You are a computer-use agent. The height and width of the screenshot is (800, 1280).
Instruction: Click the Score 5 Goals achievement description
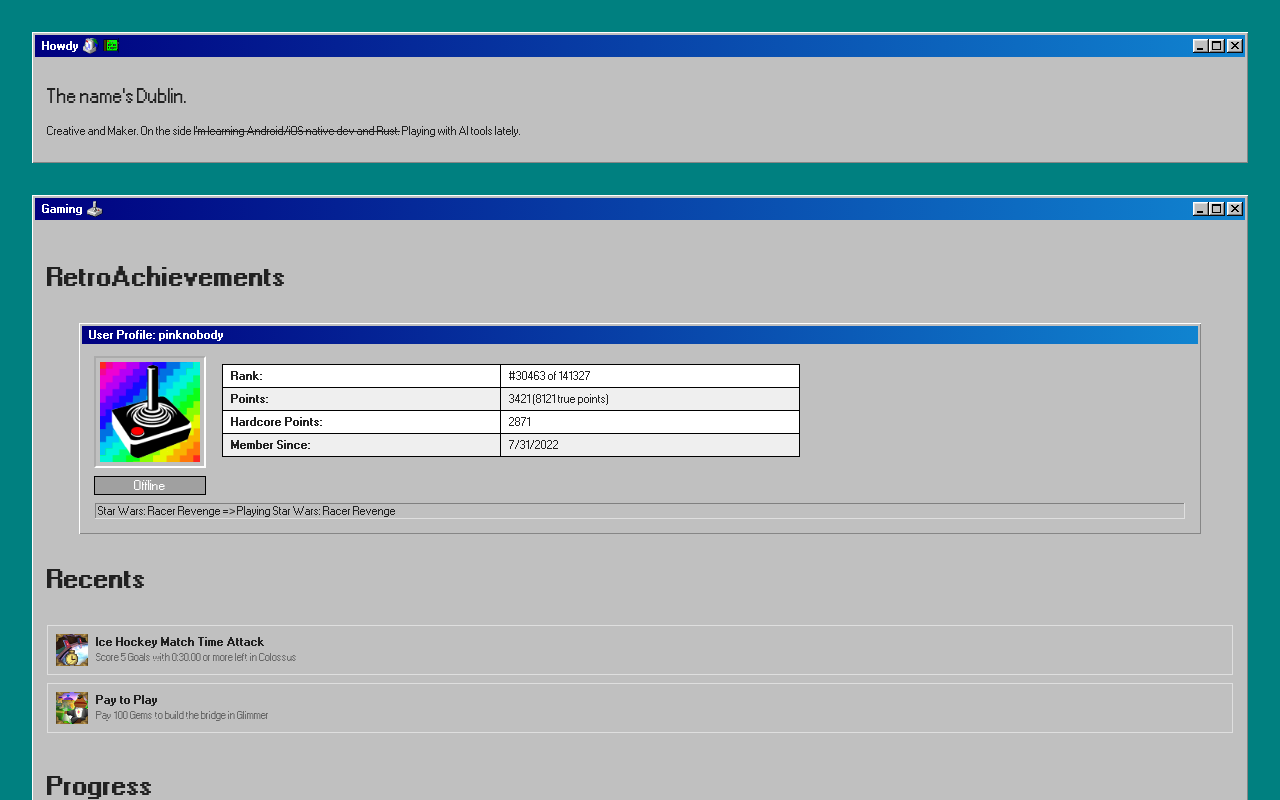point(196,658)
